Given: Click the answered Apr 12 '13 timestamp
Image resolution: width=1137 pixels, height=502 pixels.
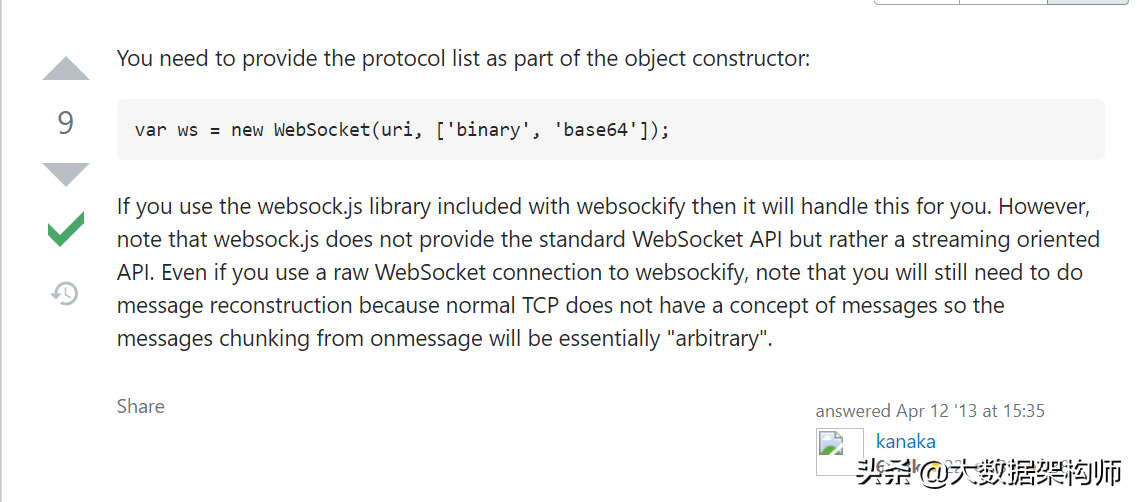Looking at the screenshot, I should (x=930, y=411).
